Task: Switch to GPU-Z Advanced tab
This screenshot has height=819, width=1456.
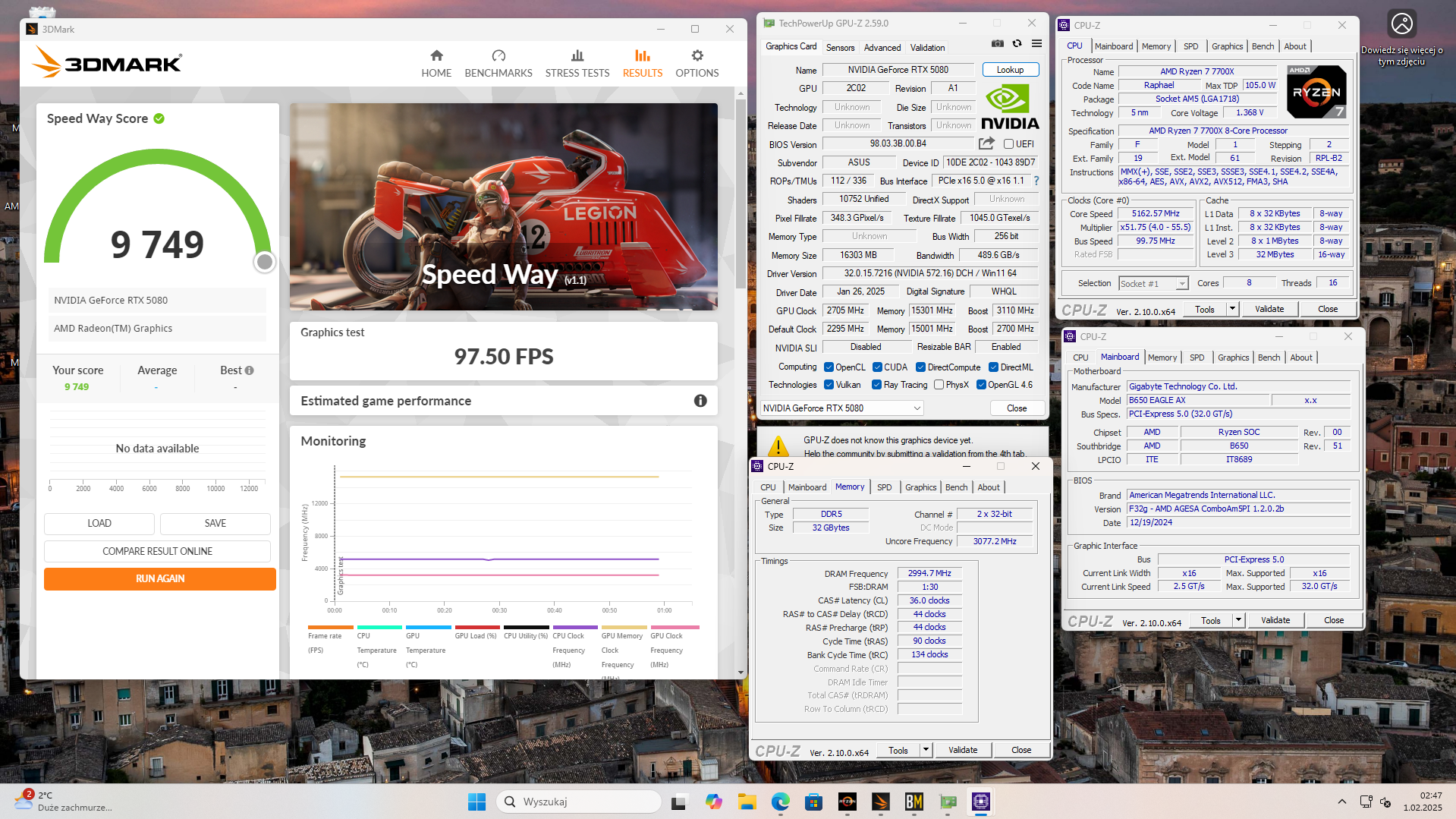Action: pos(882,47)
